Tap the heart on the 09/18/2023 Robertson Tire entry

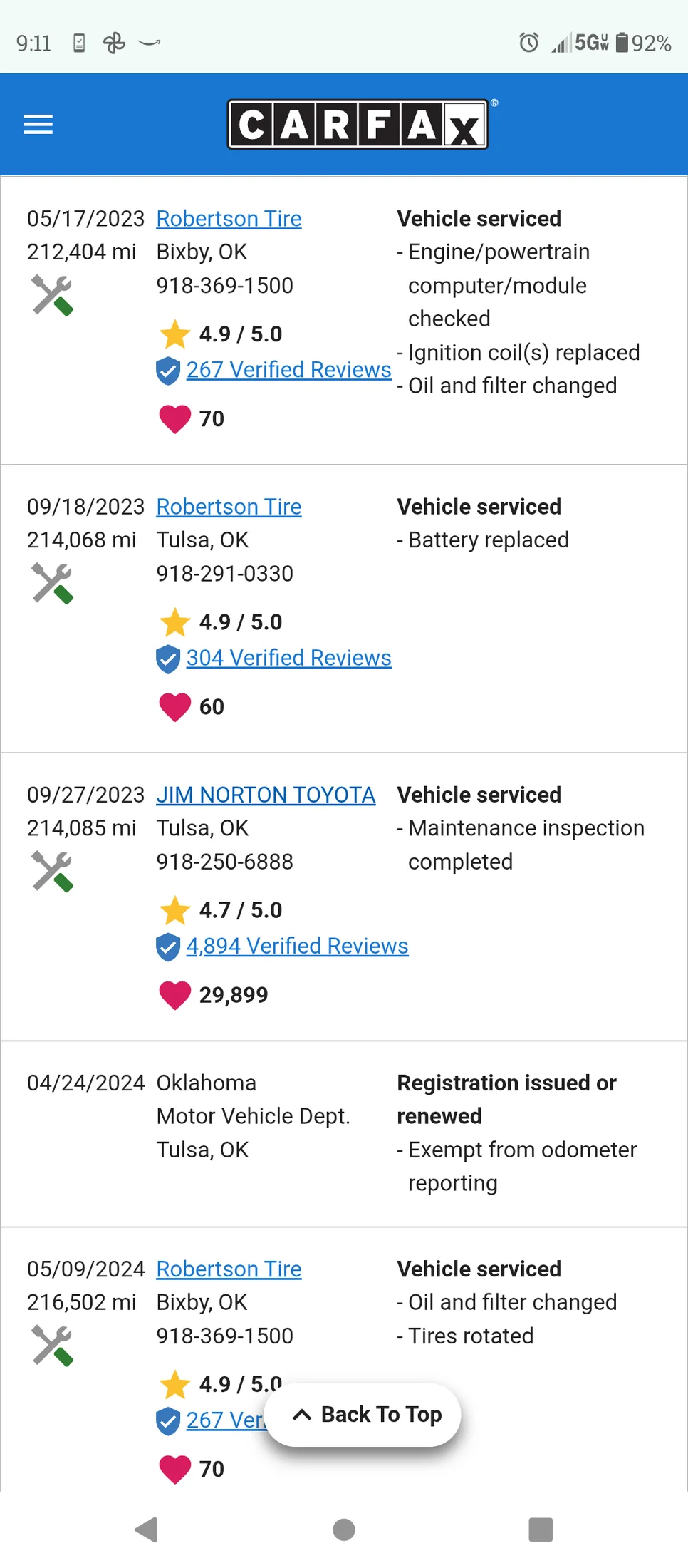(x=174, y=707)
